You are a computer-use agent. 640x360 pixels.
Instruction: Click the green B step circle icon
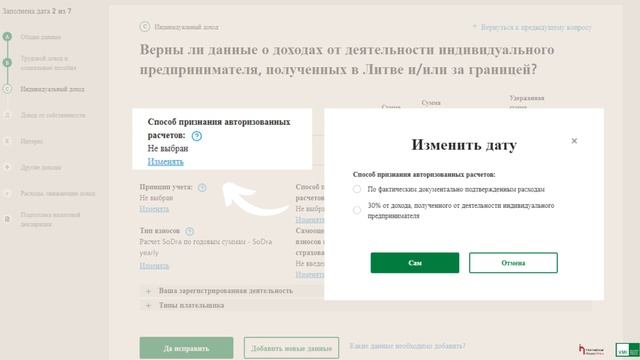(x=7, y=63)
